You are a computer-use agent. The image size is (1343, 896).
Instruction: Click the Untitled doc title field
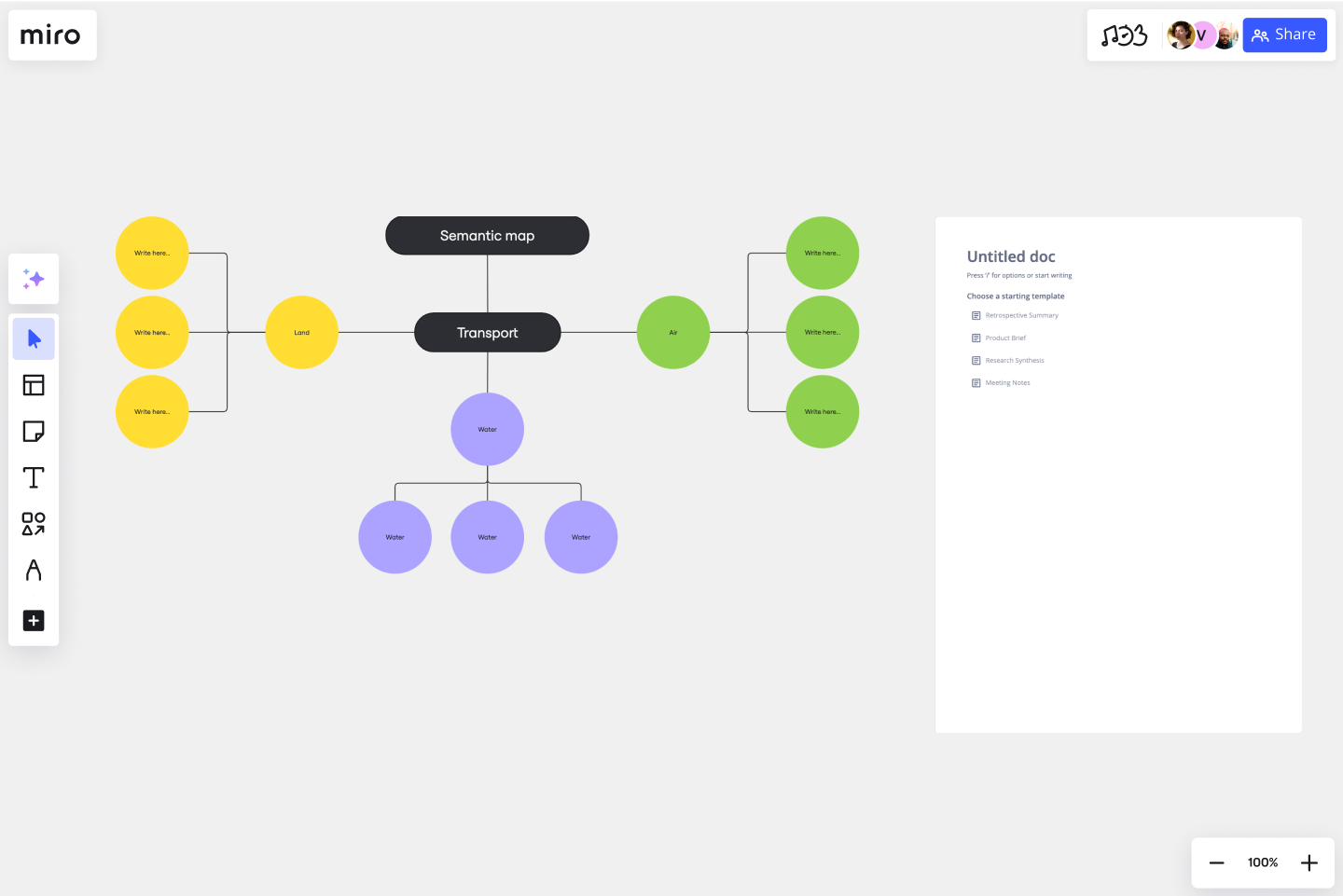(1011, 256)
